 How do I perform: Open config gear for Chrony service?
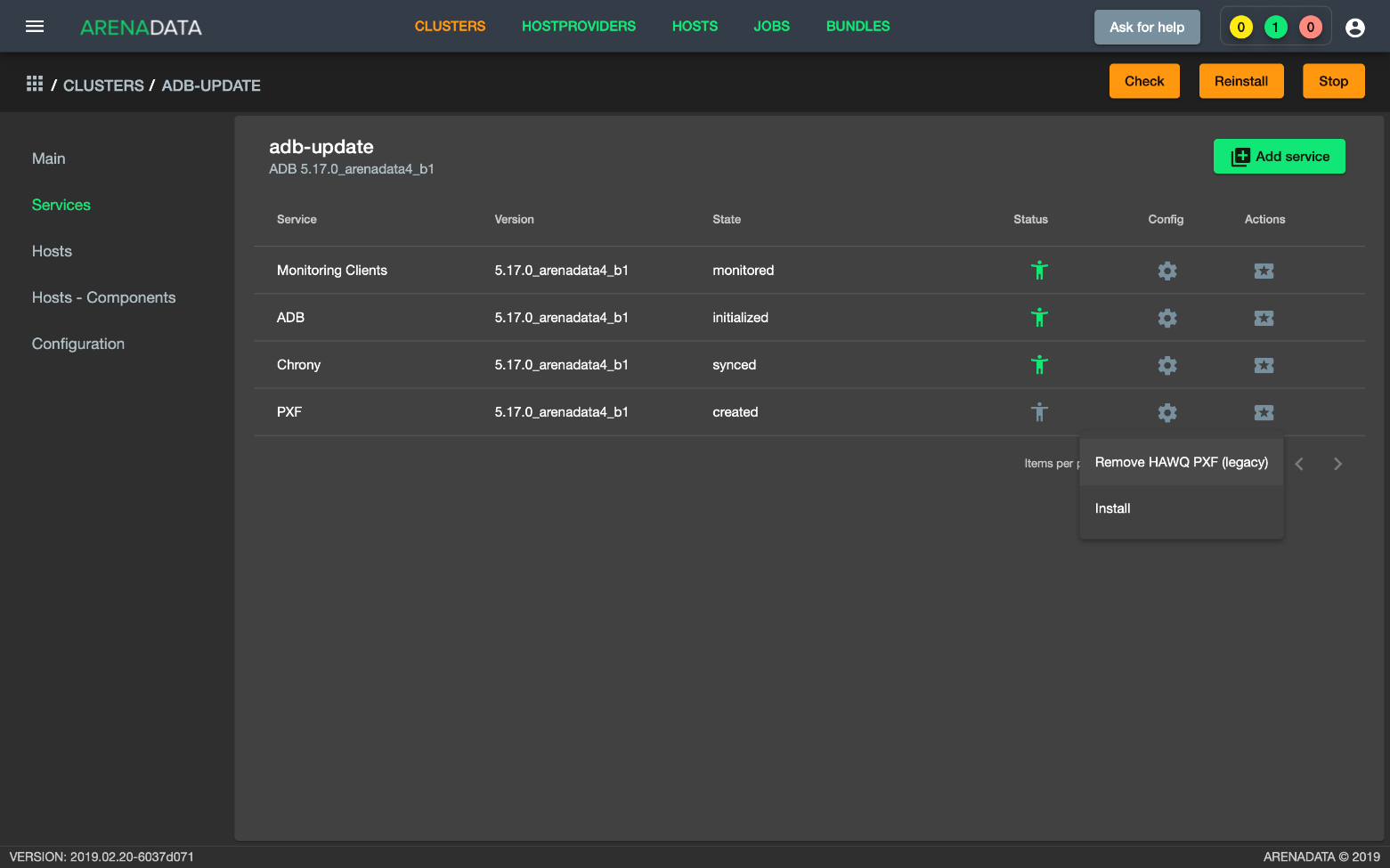pos(1166,365)
